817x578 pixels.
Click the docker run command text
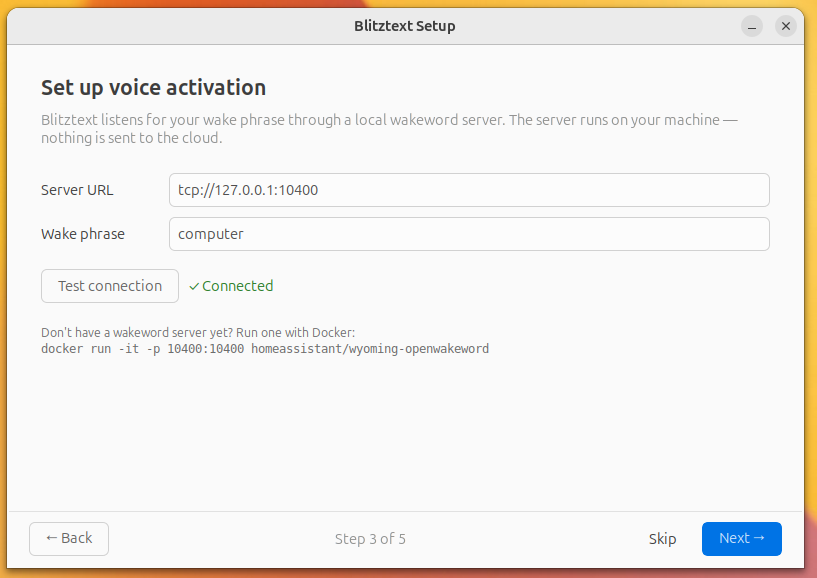[x=265, y=349]
